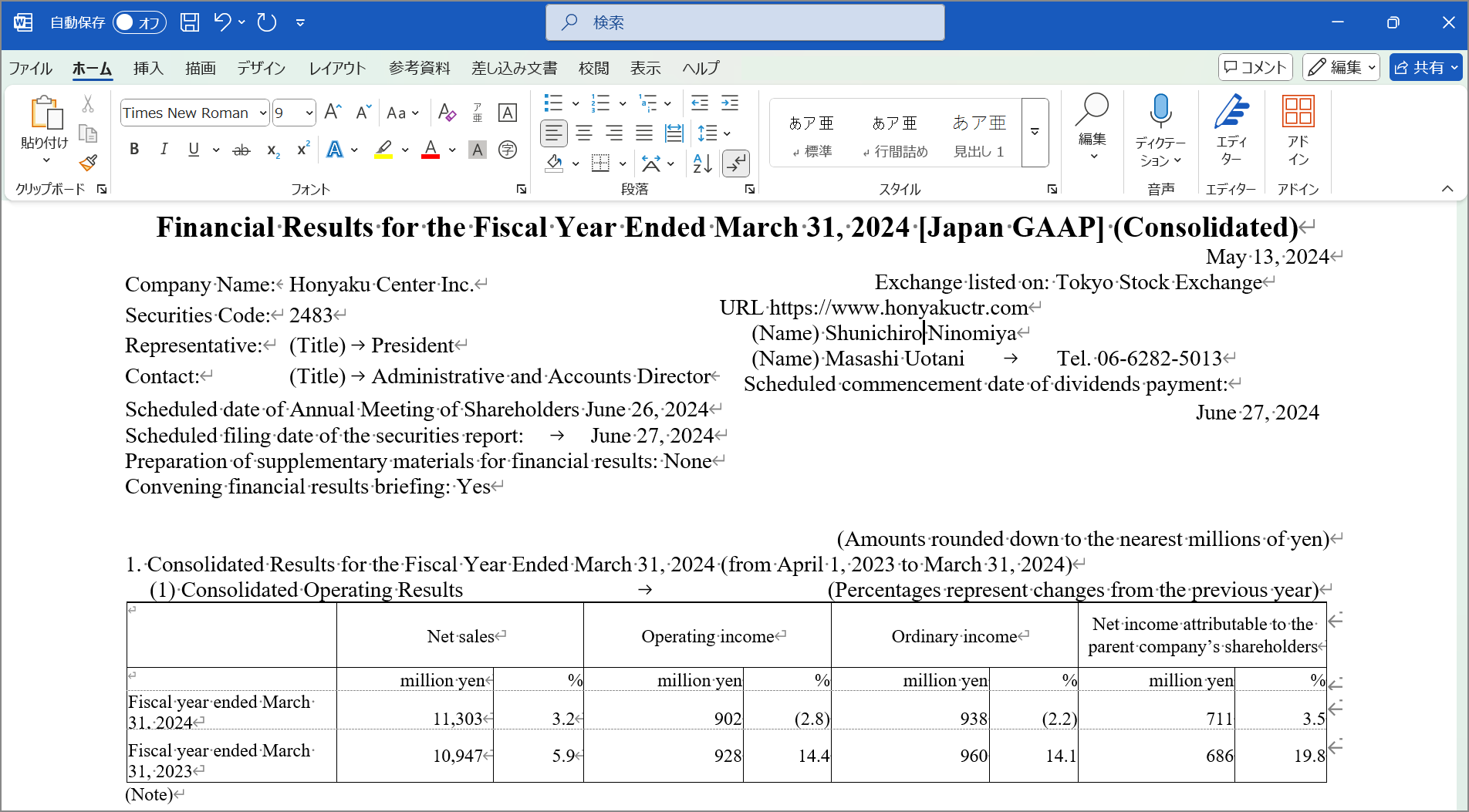The image size is (1469, 812).
Task: Center align the paragraph
Action: tap(584, 133)
